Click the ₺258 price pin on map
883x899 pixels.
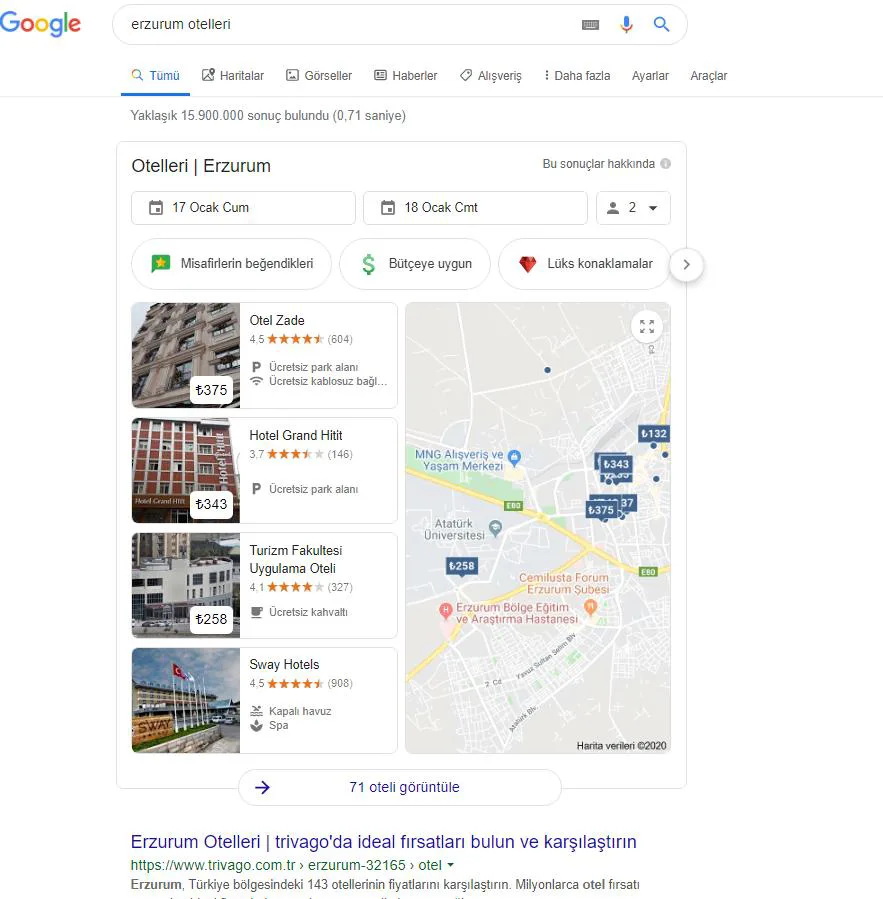[462, 566]
